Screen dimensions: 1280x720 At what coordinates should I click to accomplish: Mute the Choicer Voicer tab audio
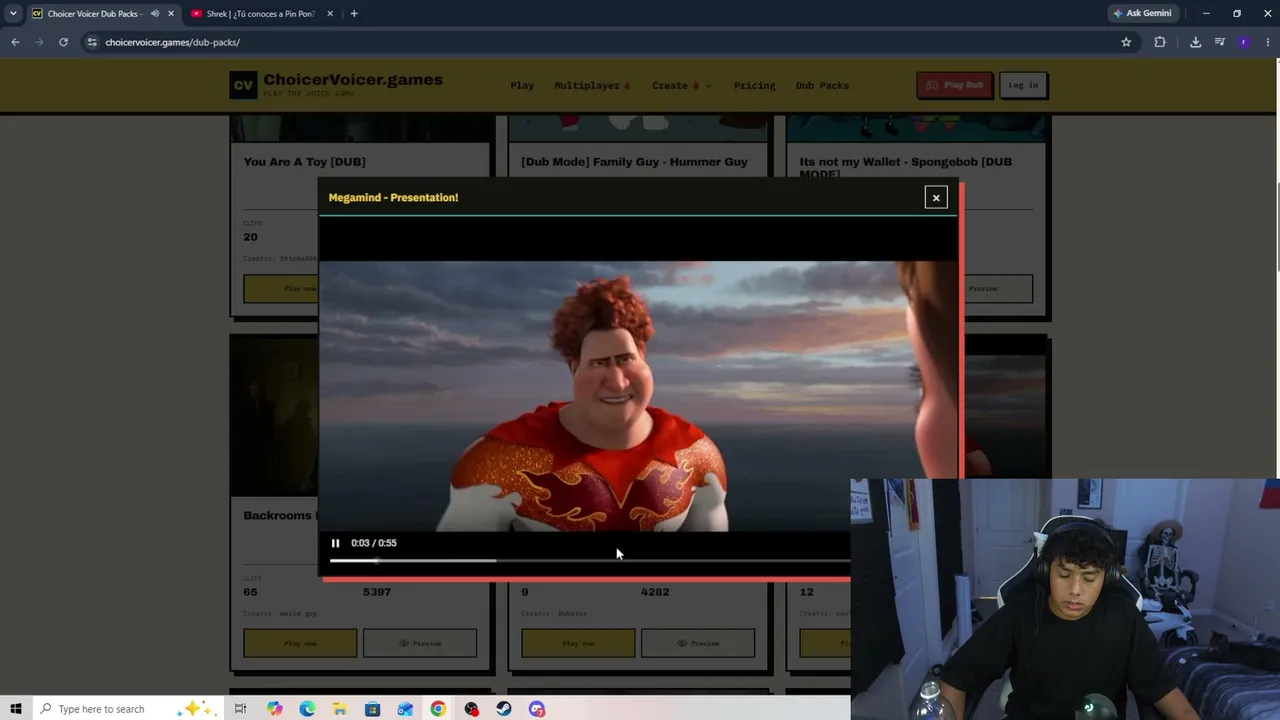click(154, 14)
